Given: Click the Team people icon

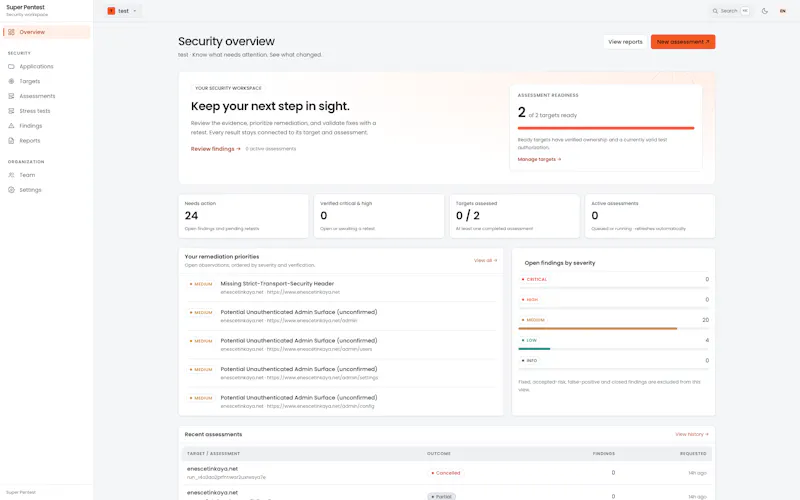Looking at the screenshot, I should (11, 175).
